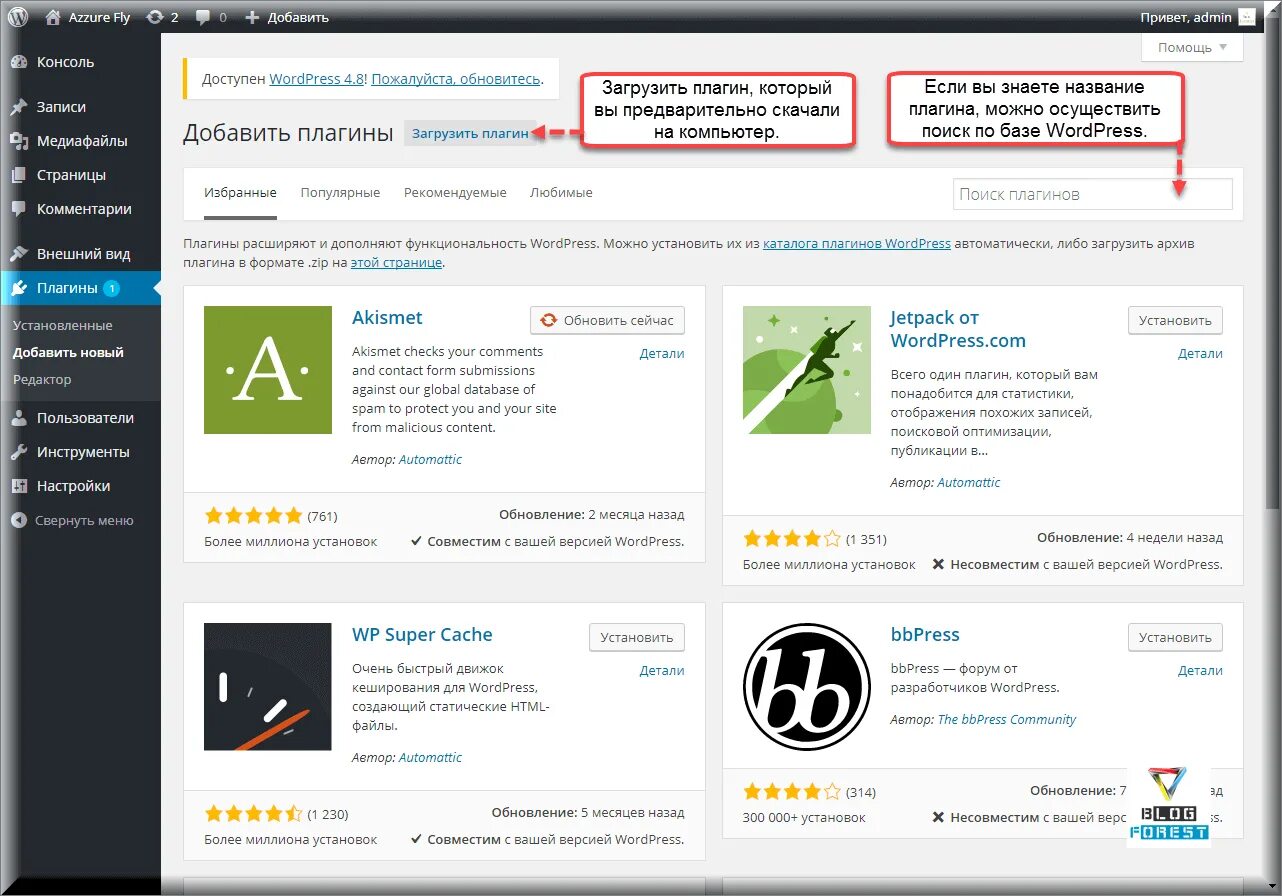Click the Записи pin icon
The image size is (1282, 896).
tap(19, 107)
